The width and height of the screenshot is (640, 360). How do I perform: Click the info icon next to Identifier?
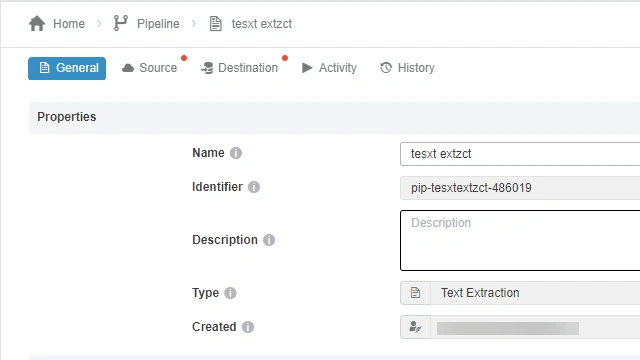click(x=254, y=187)
